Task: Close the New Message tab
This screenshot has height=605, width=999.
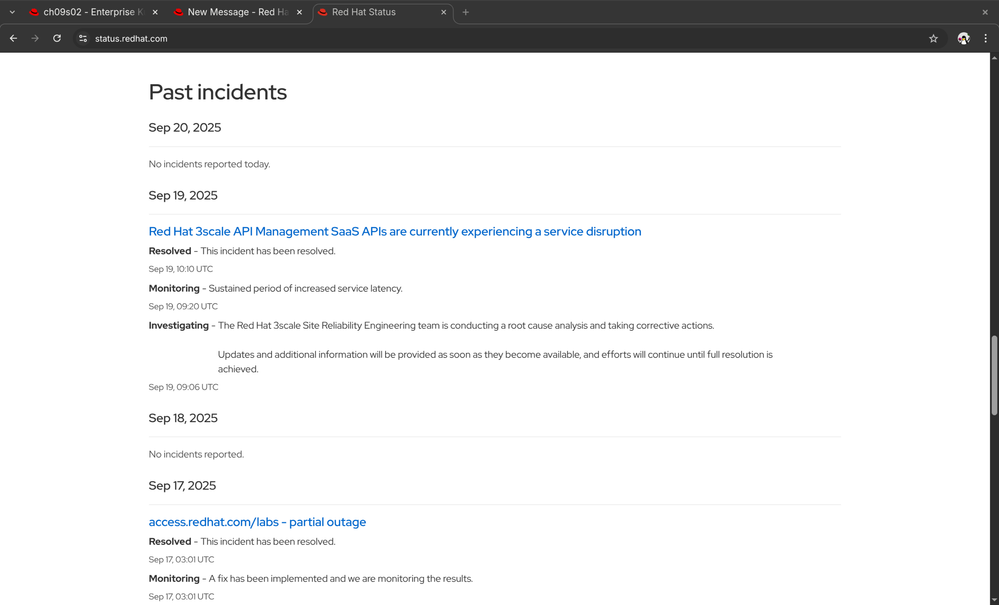Action: pyautogui.click(x=299, y=12)
